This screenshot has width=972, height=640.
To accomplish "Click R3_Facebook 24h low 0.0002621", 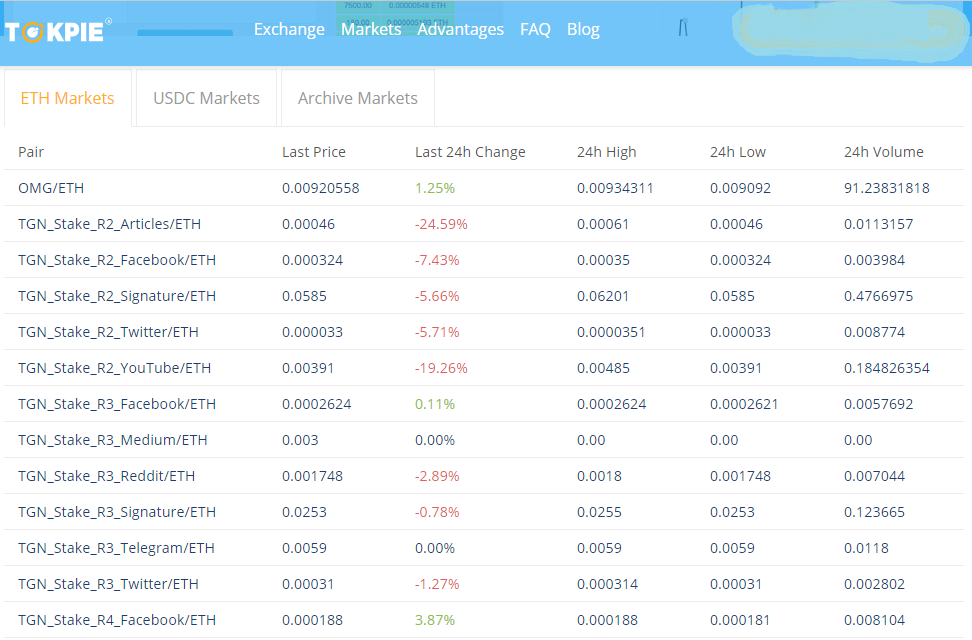I will point(744,404).
